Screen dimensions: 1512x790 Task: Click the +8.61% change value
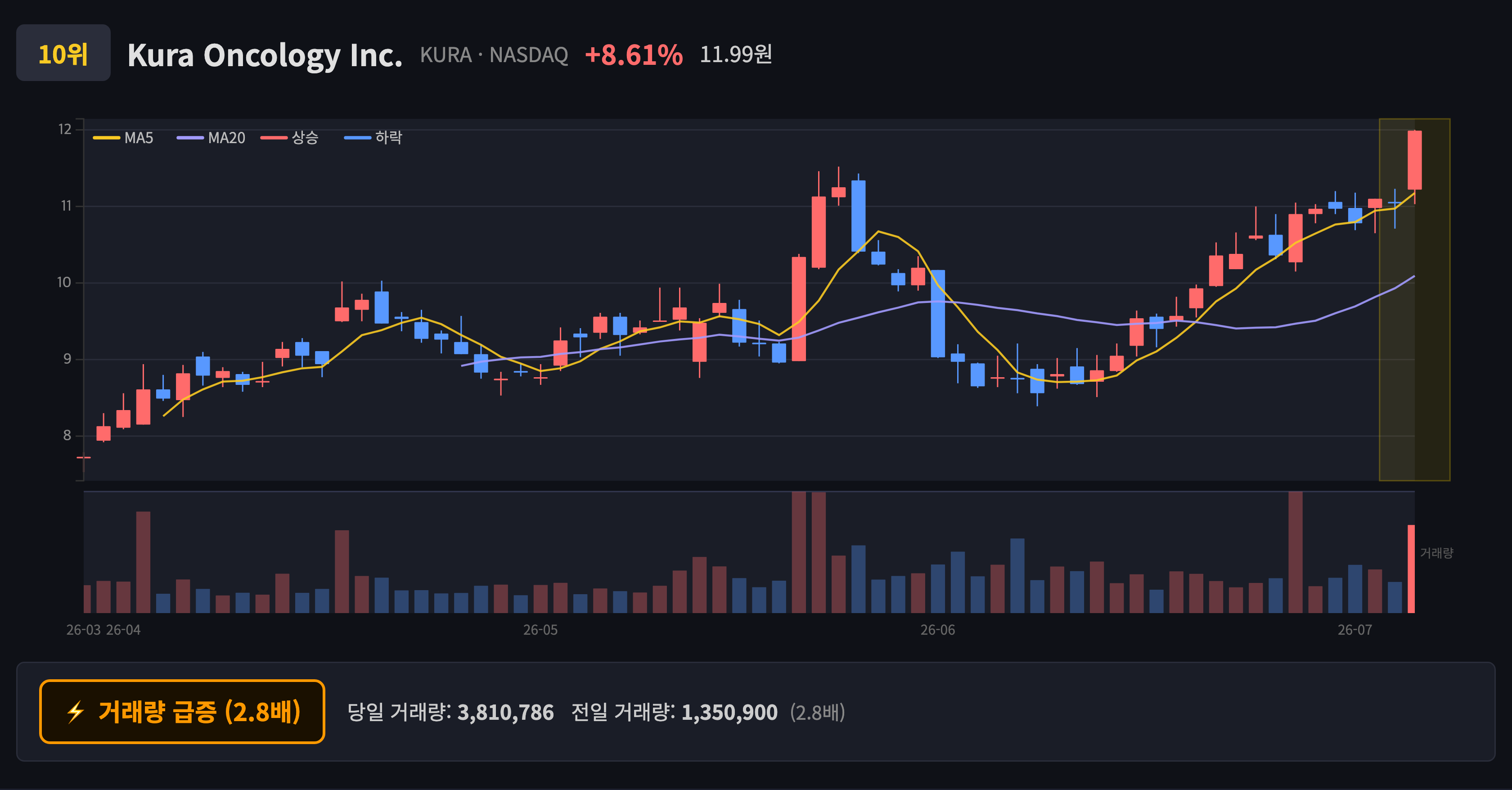[633, 55]
